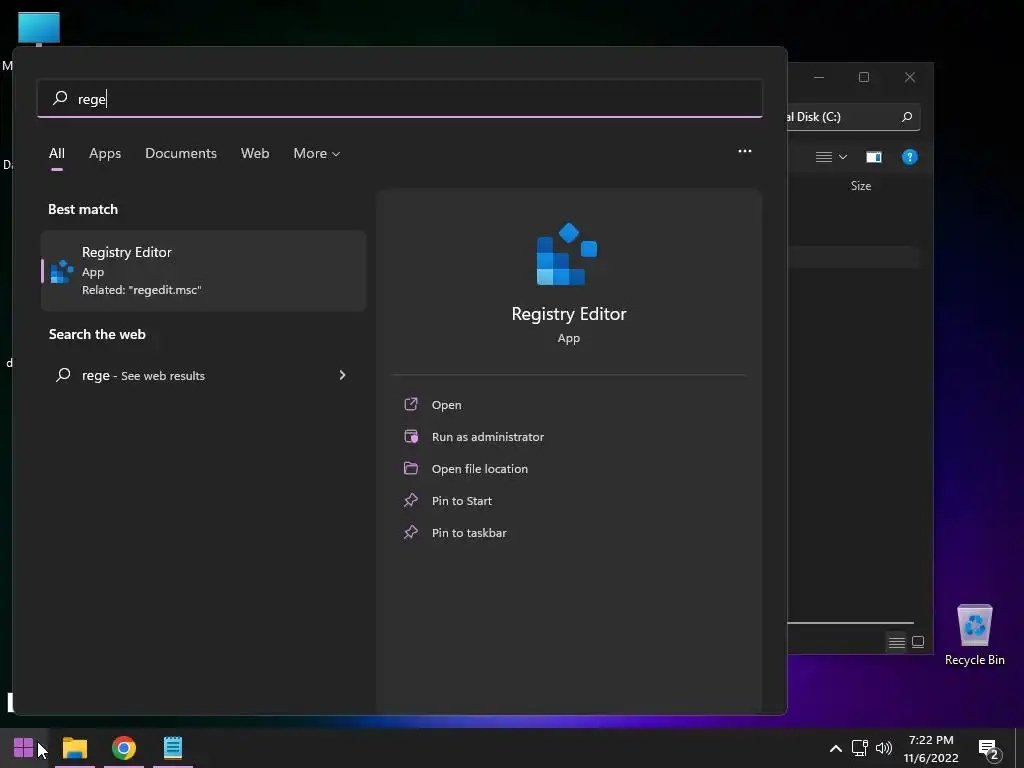Minimize the File Explorer window
The width and height of the screenshot is (1024, 768).
[819, 77]
